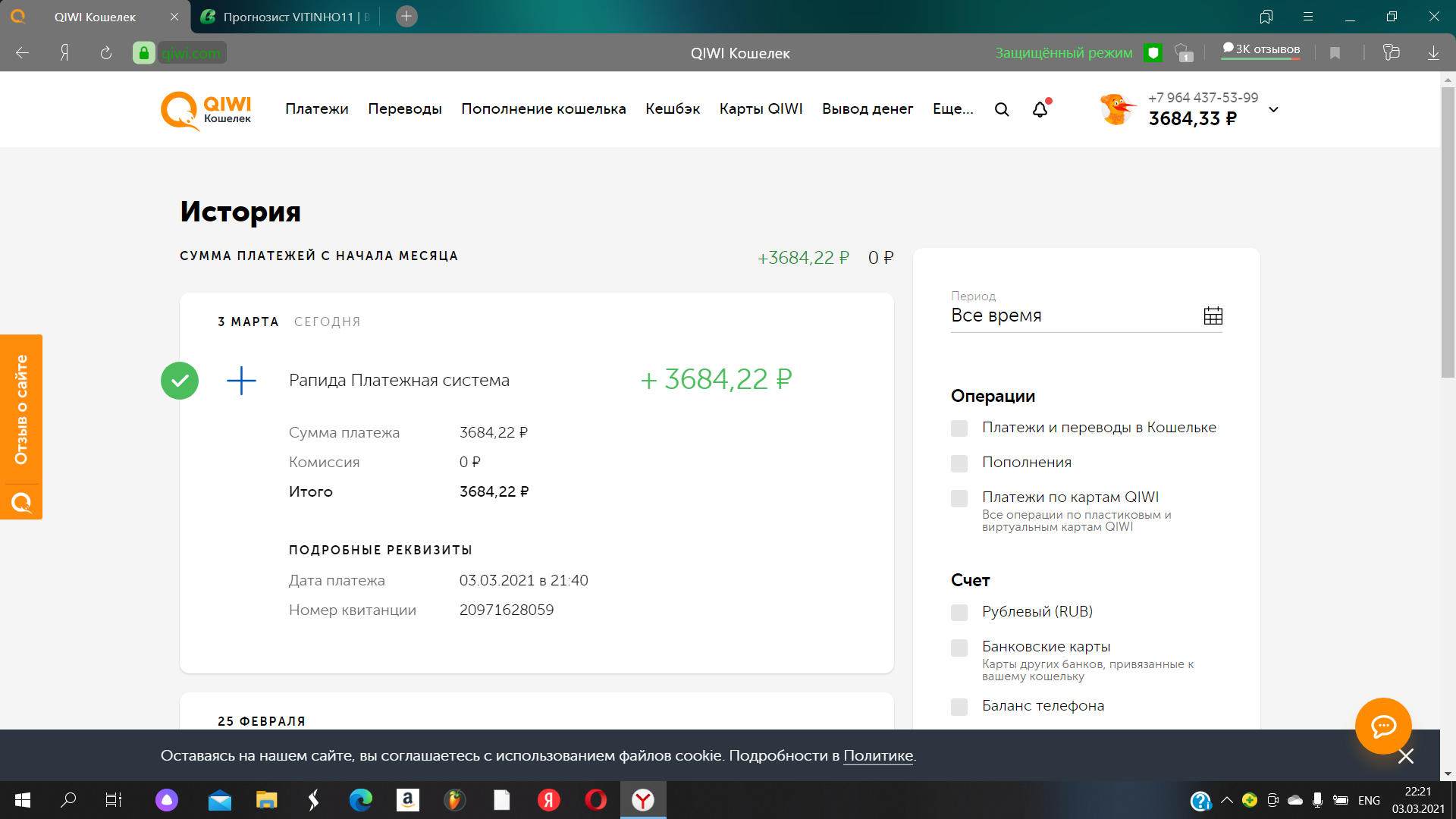1456x819 pixels.
Task: Launch Microsoft Edge from taskbar
Action: [361, 800]
